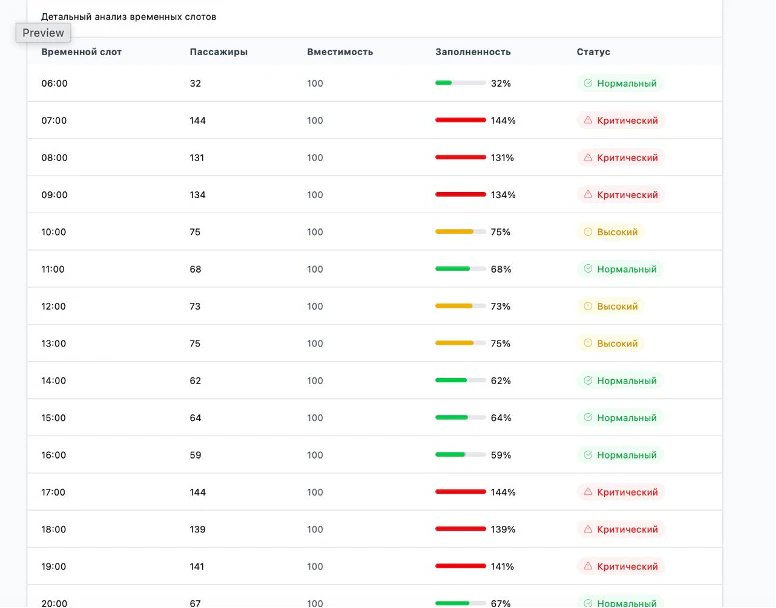Viewport: 776px width, 608px height.
Task: Click the Статус column header
Action: click(x=593, y=52)
